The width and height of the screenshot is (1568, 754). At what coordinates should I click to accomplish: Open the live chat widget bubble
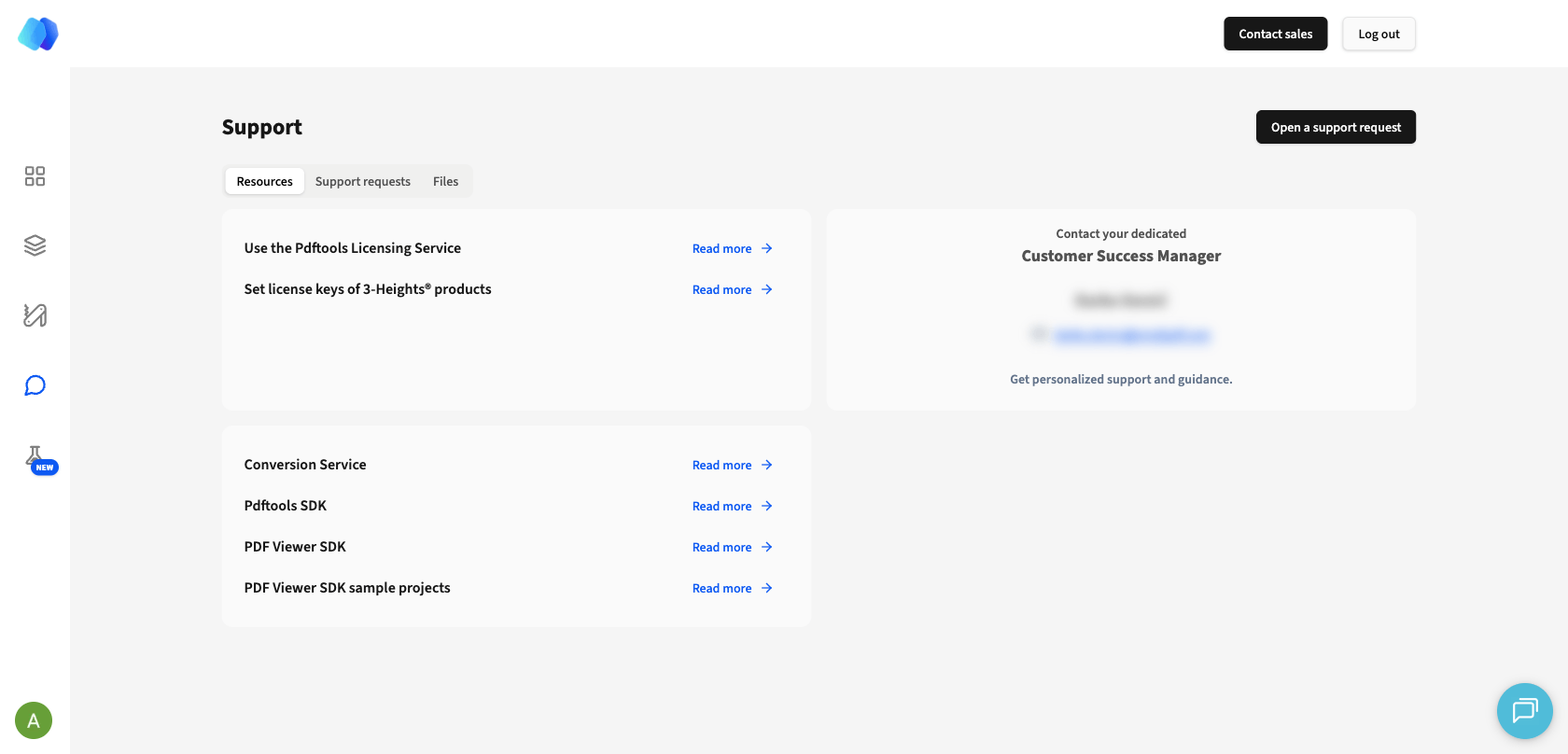tap(1525, 711)
